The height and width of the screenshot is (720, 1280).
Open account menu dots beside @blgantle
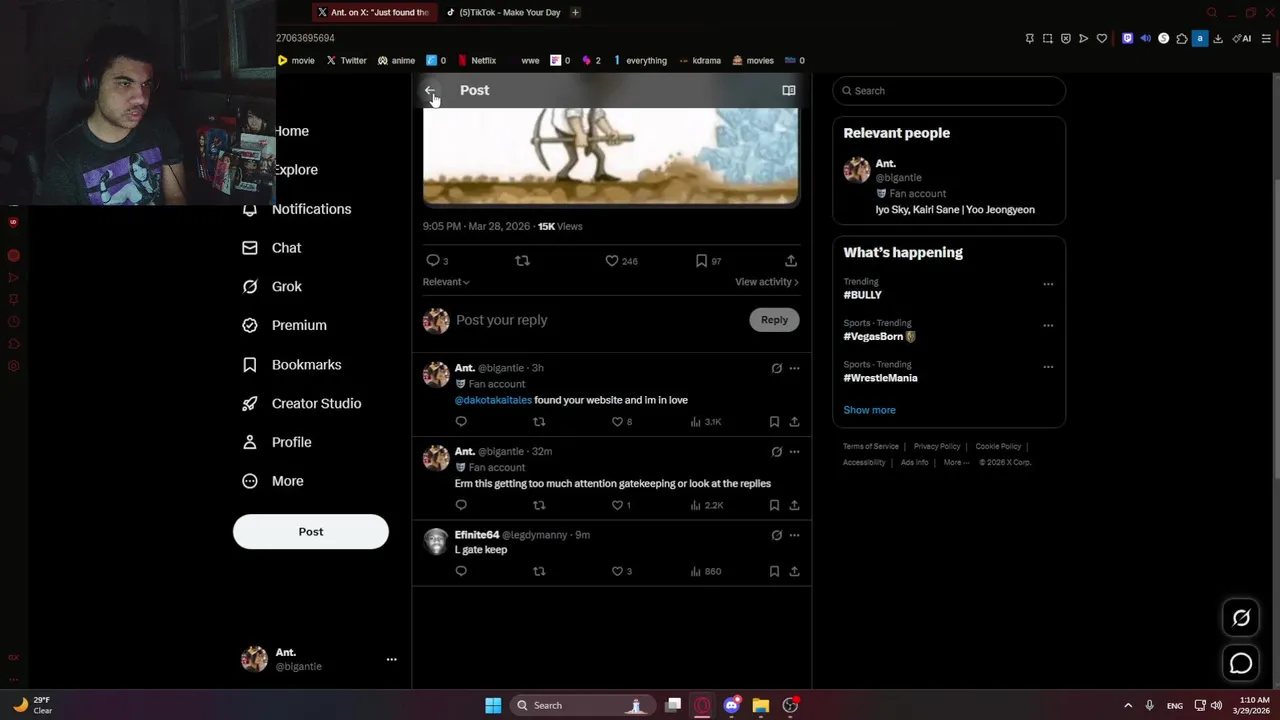[x=391, y=659]
